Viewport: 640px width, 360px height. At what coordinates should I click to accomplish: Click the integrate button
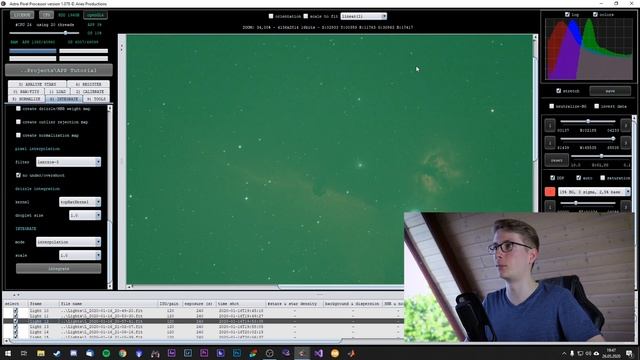(x=58, y=269)
